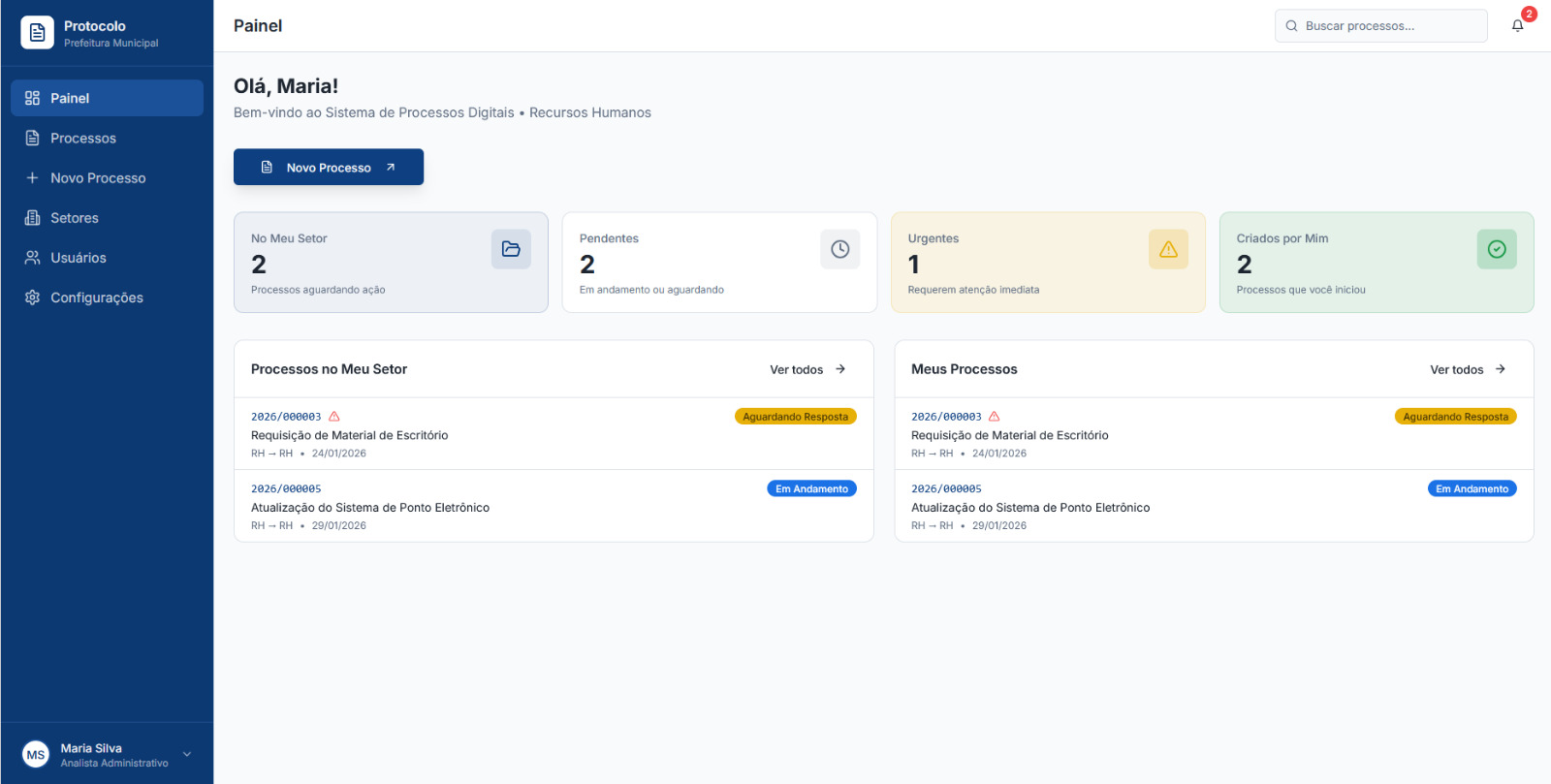Image resolution: width=1551 pixels, height=784 pixels.
Task: Click the clock icon in Pendentes card
Action: point(839,249)
